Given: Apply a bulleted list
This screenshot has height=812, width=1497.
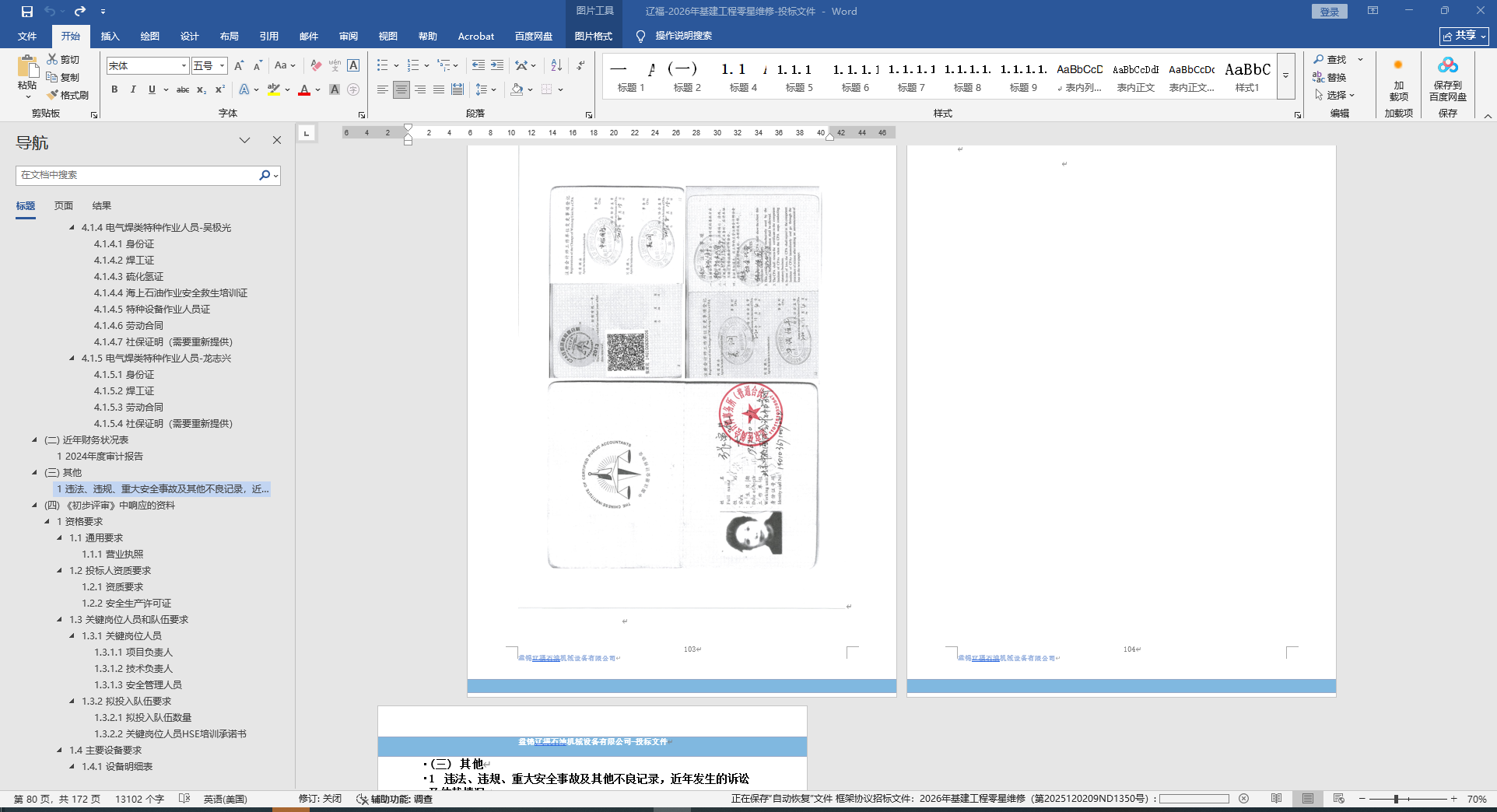Looking at the screenshot, I should coord(383,65).
